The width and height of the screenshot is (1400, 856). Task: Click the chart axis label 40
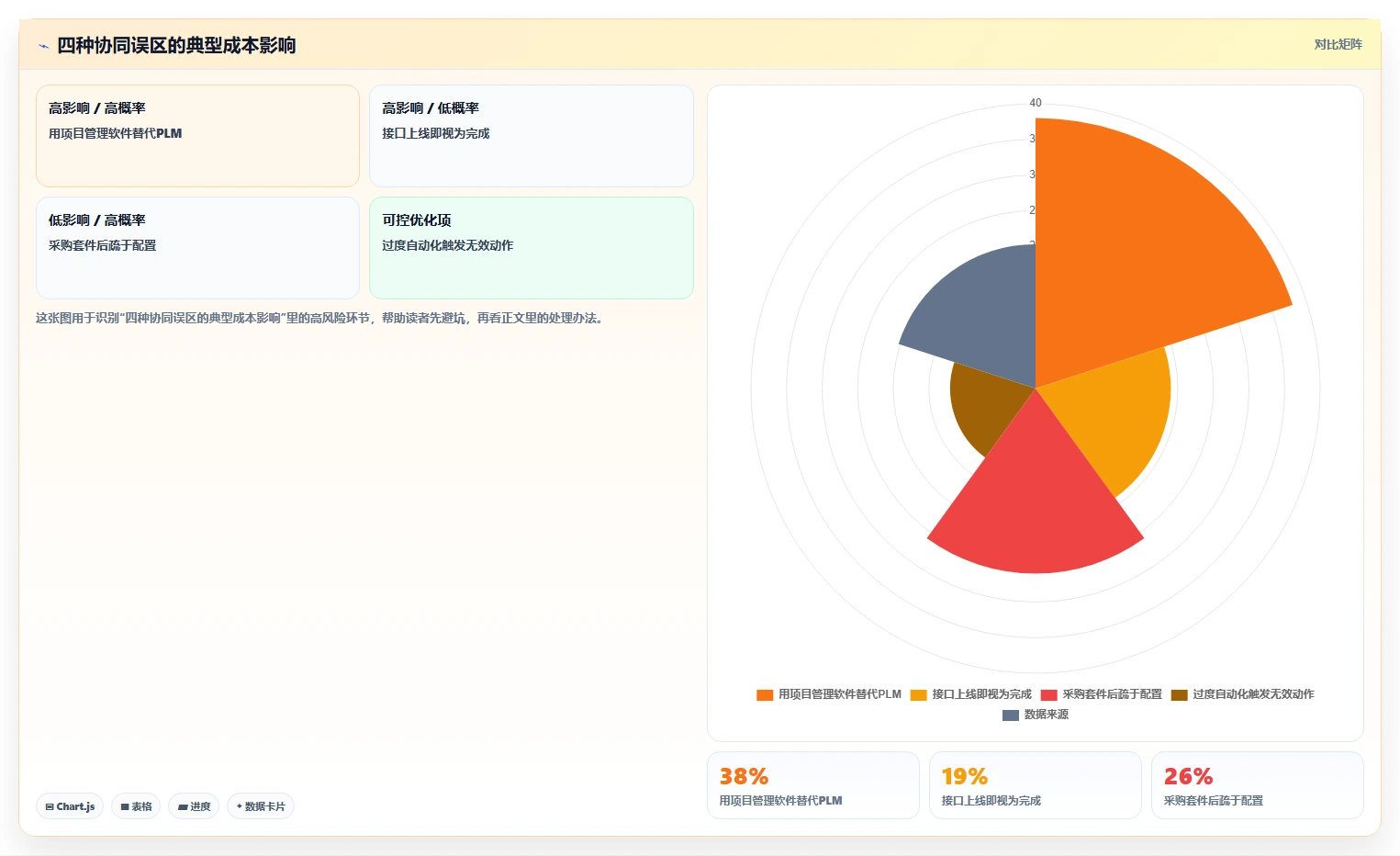pyautogui.click(x=1036, y=103)
